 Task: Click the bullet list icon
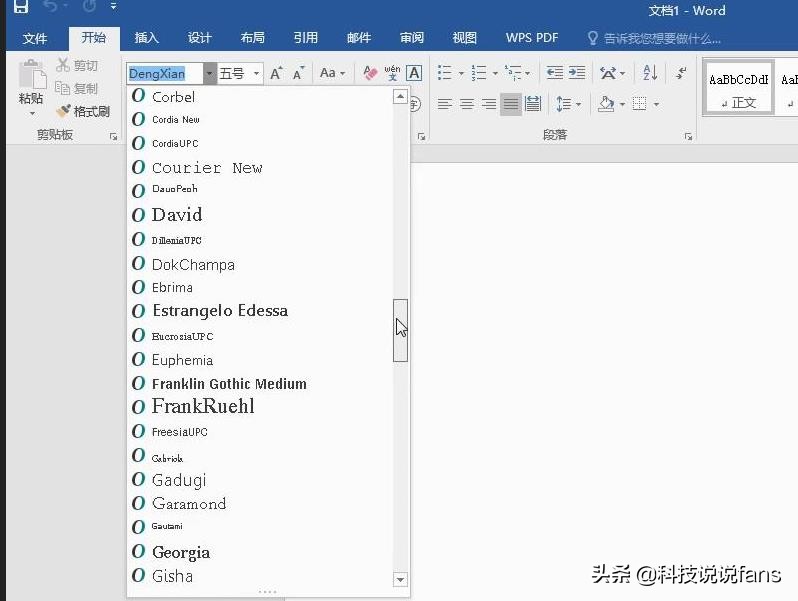444,73
